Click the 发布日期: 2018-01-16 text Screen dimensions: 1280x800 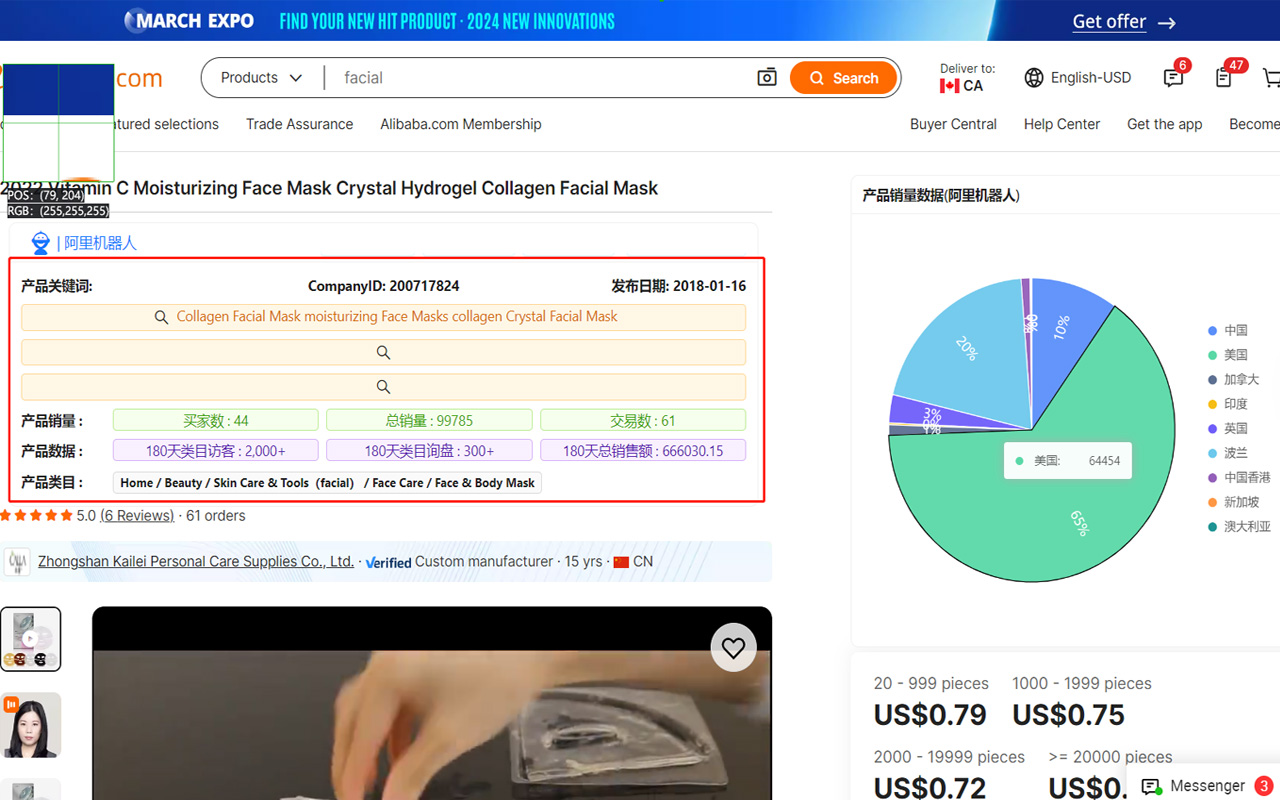(x=679, y=286)
